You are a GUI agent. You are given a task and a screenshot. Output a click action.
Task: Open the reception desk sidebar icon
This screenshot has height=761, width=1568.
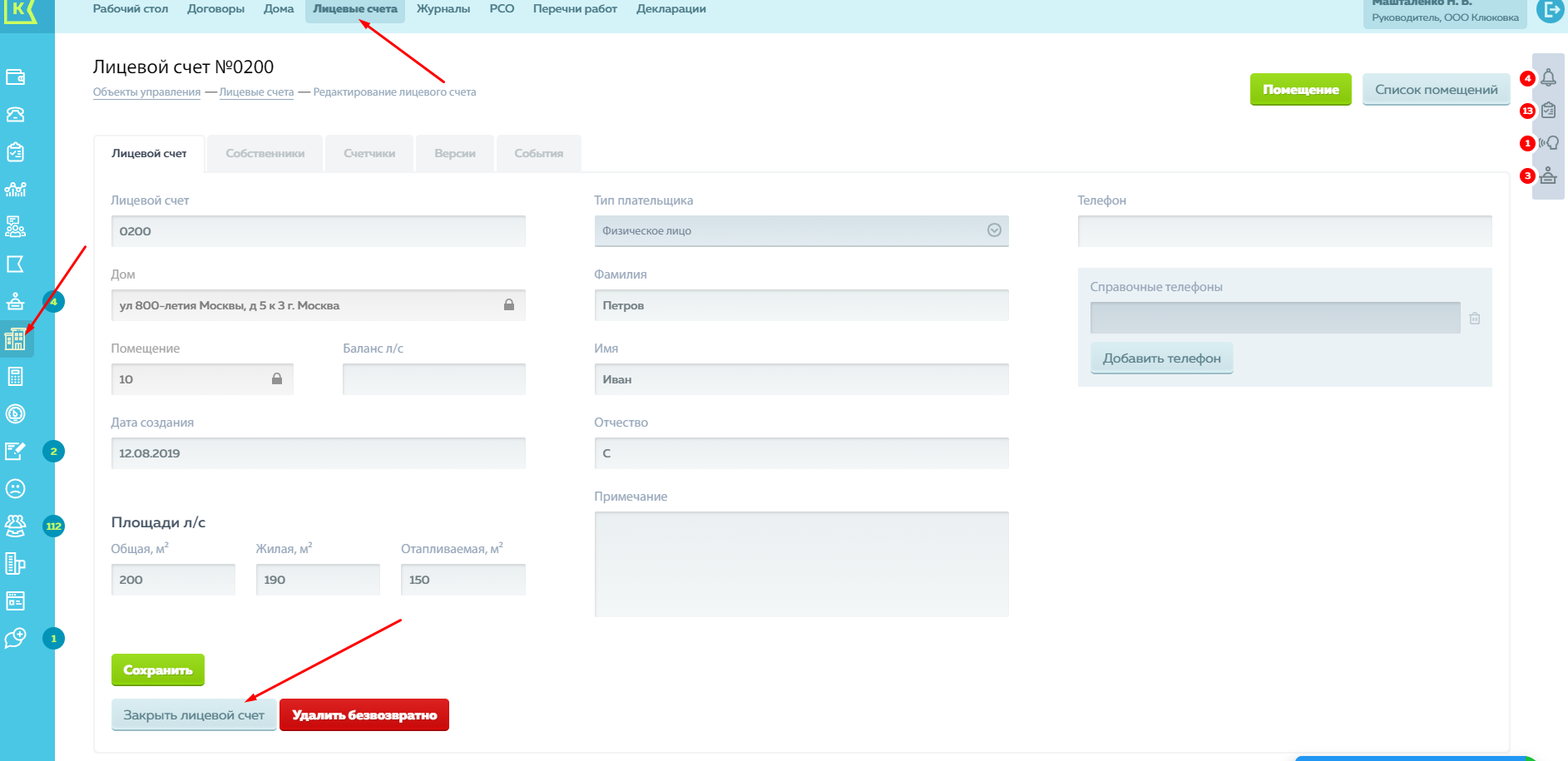(x=16, y=302)
